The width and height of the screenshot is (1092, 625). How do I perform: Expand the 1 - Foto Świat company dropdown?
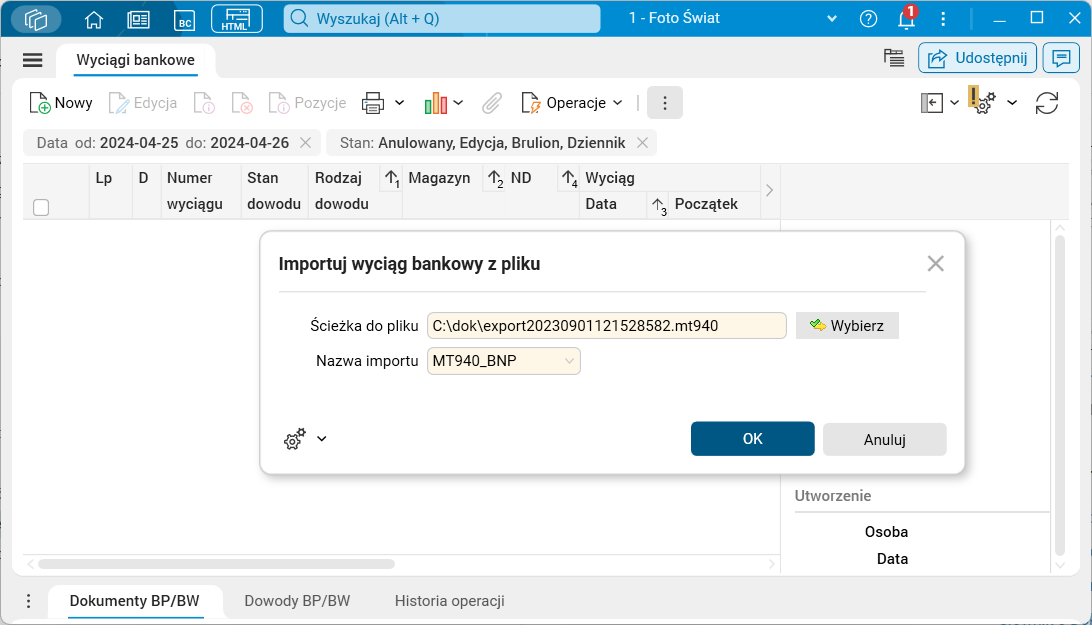[x=832, y=19]
